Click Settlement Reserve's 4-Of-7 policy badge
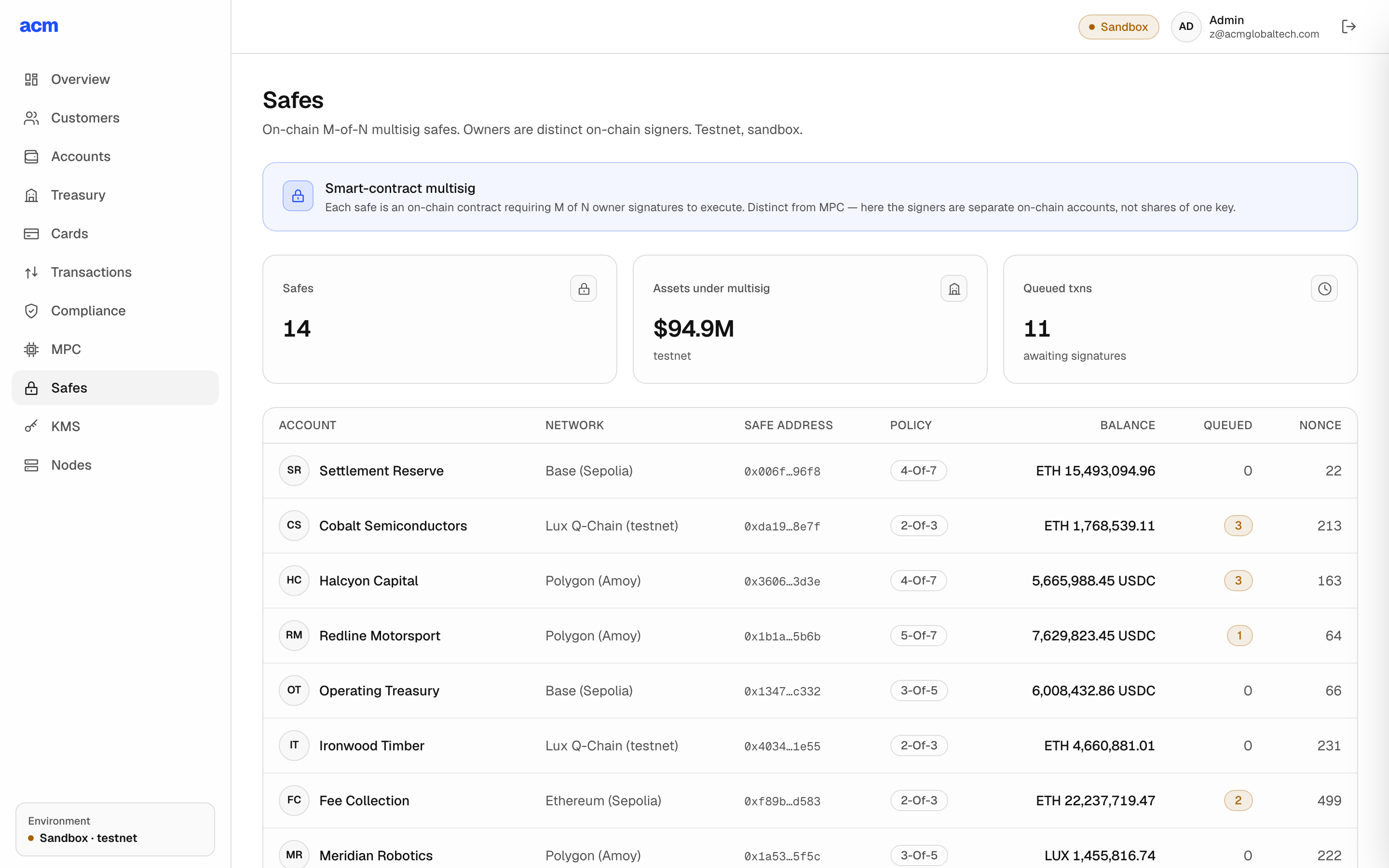The height and width of the screenshot is (868, 1389). click(918, 471)
